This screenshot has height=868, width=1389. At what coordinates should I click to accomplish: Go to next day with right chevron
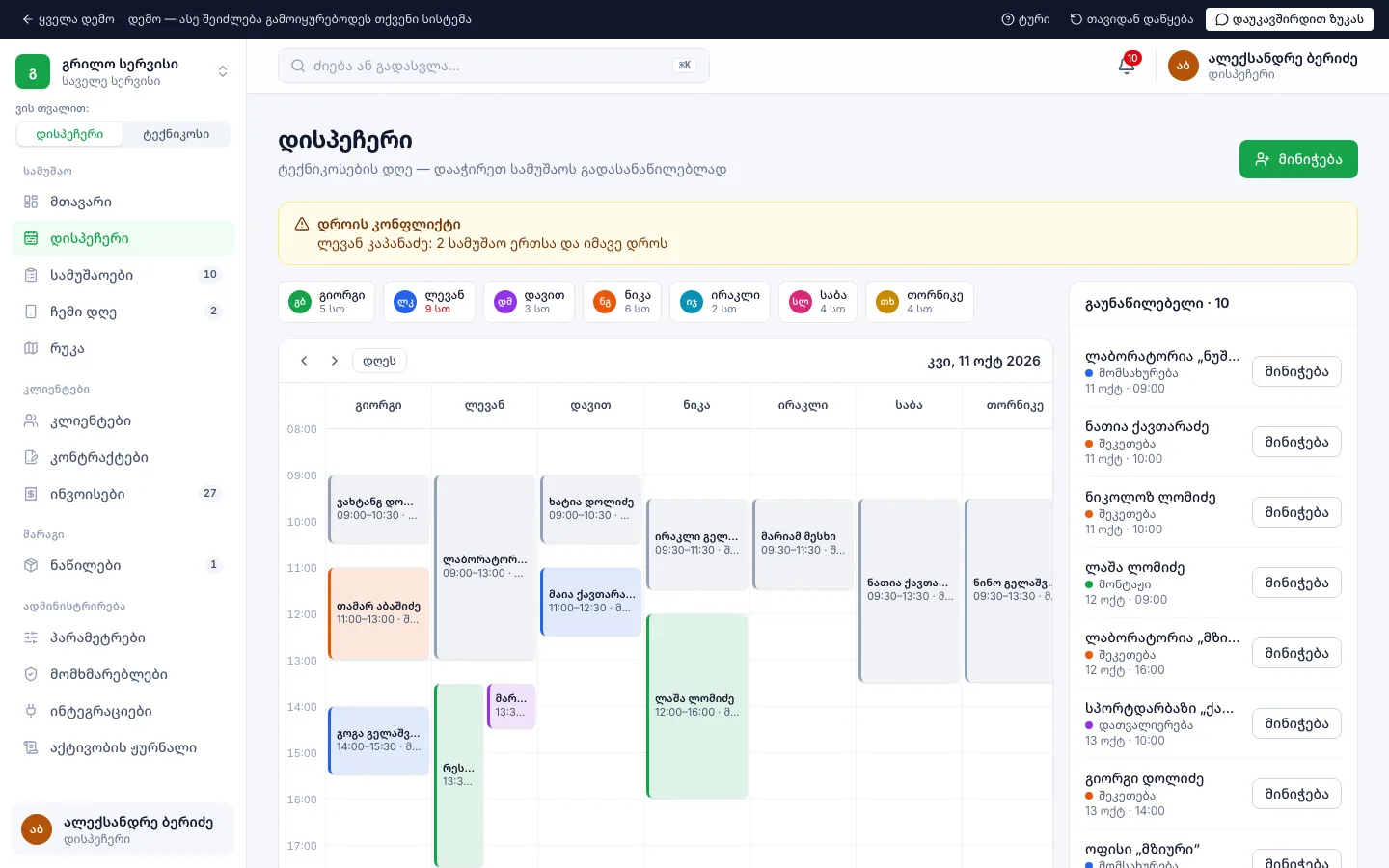(335, 361)
